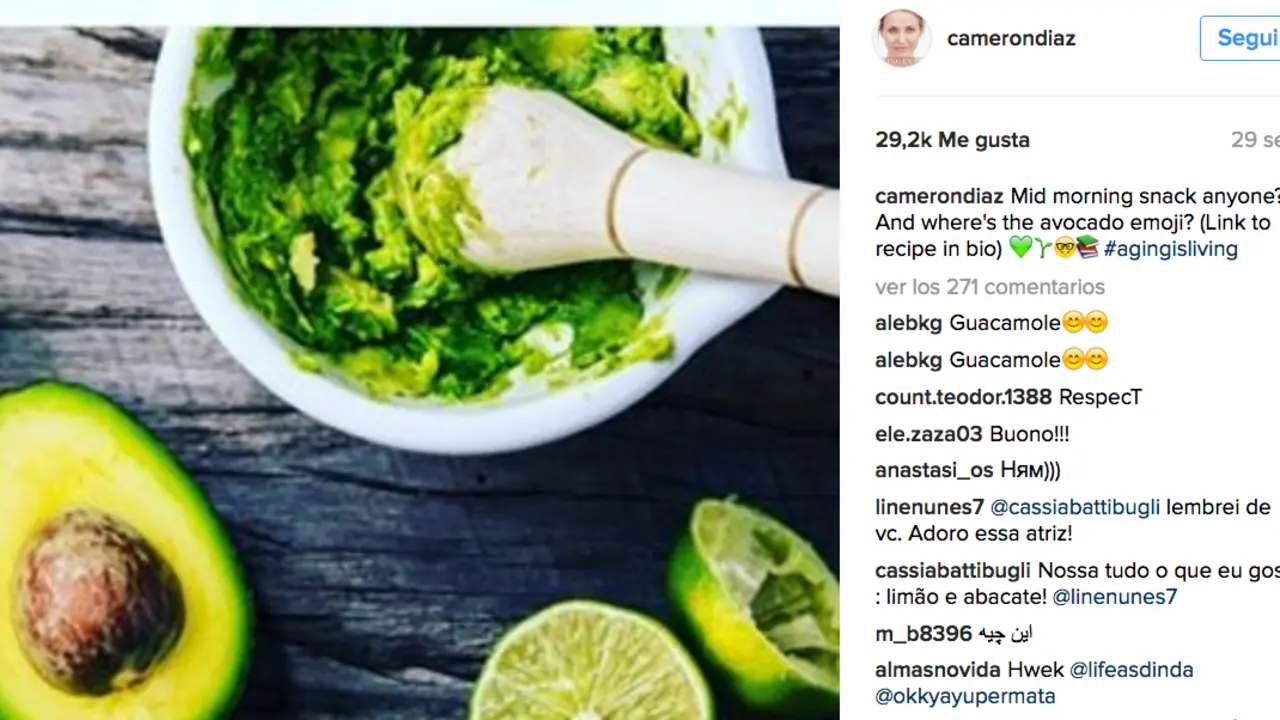
Task: Open the #agingisliving hashtag
Action: 1170,249
